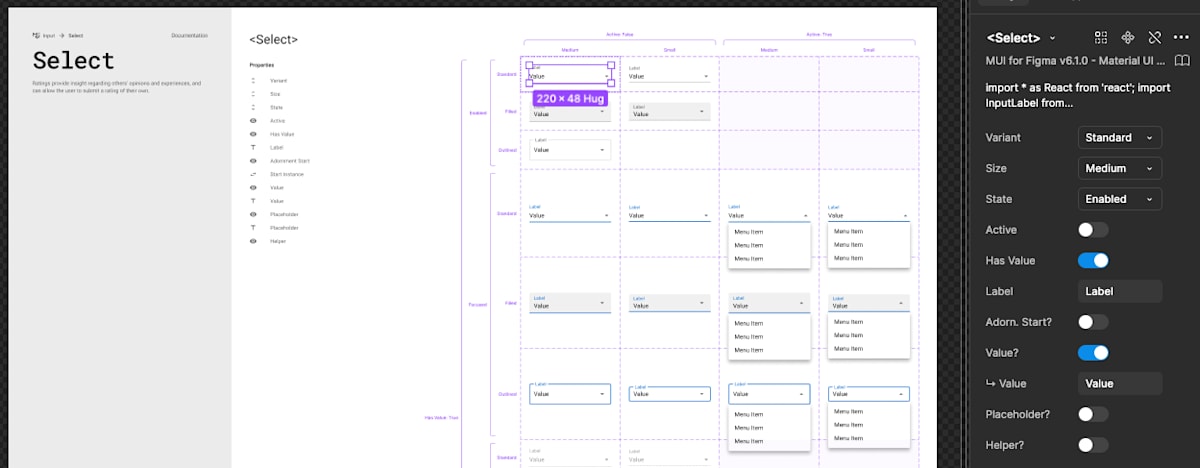This screenshot has height=468, width=1200.
Task: Click the Enabled Standard Small select component
Action: pos(669,74)
